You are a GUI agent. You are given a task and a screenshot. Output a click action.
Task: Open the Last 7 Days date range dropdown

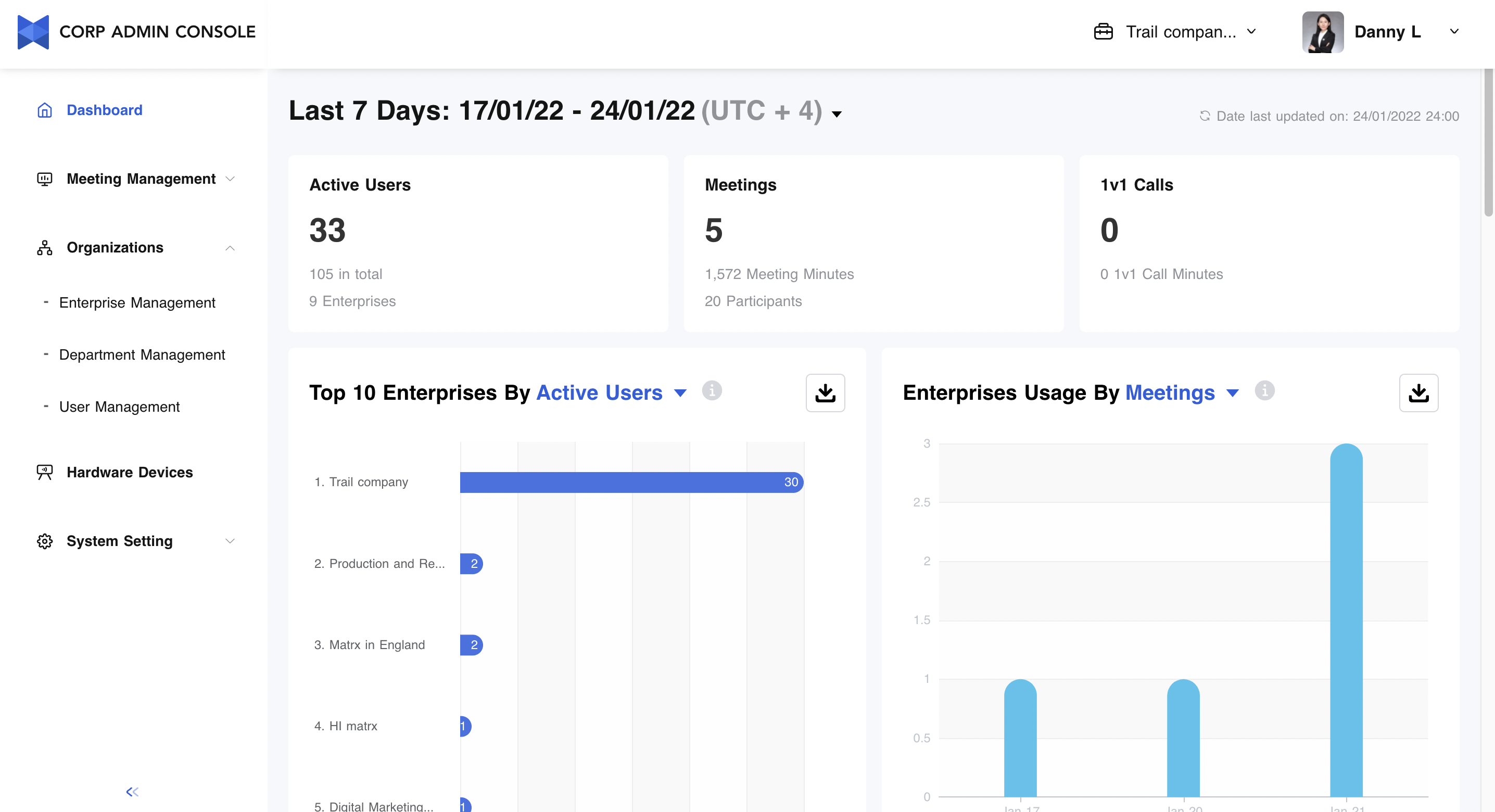coord(837,114)
